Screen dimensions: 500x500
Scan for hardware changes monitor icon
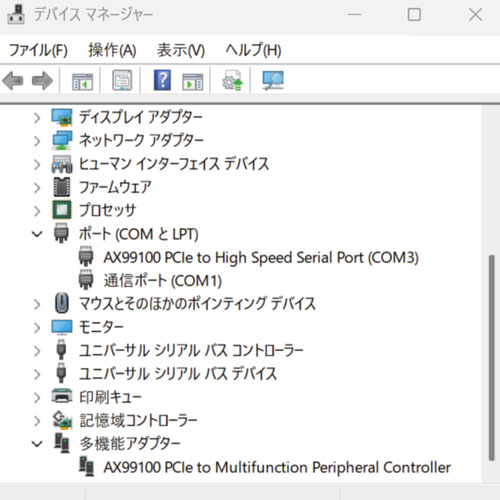(x=273, y=81)
